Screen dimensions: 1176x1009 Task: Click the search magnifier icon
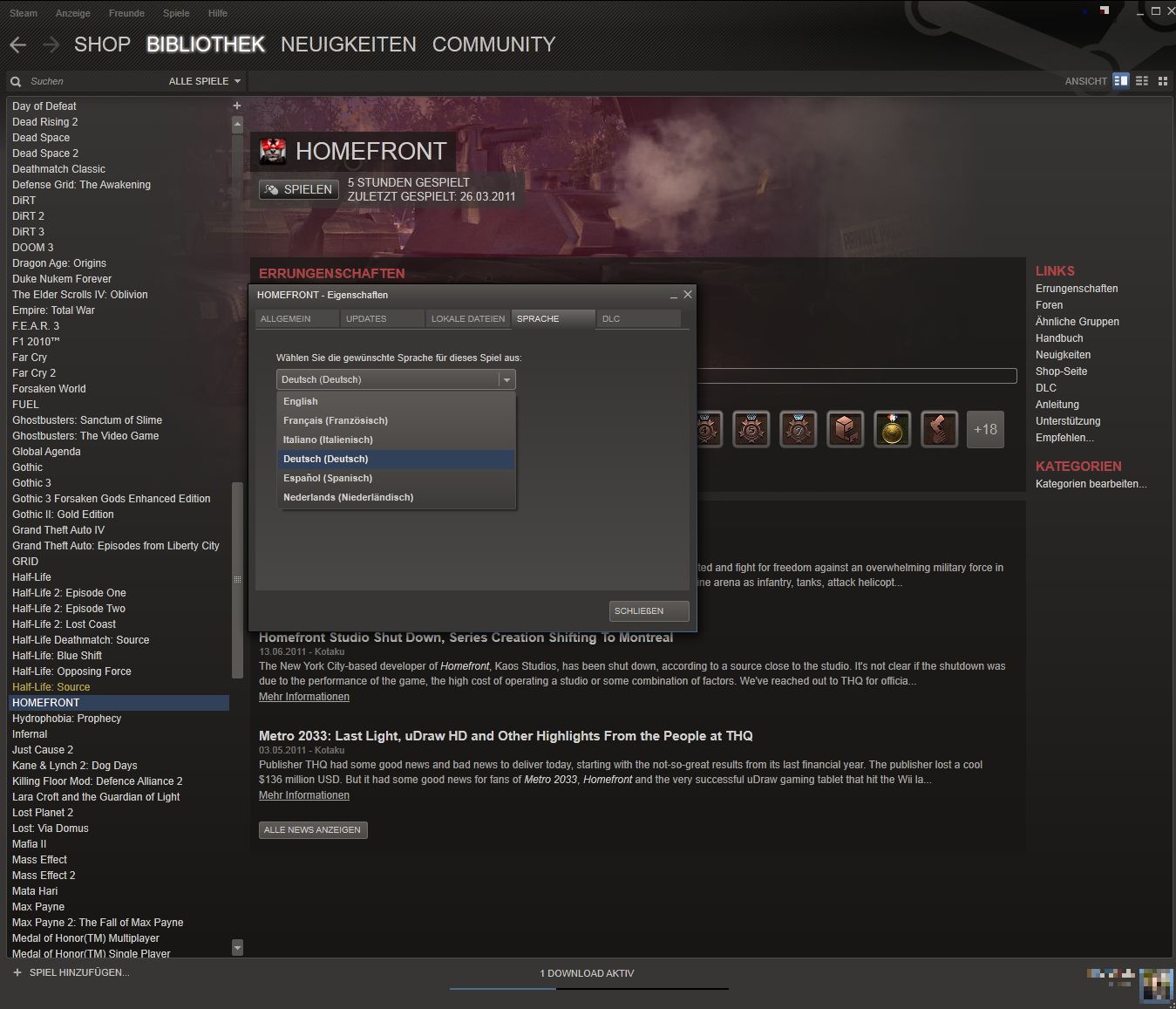(x=16, y=81)
